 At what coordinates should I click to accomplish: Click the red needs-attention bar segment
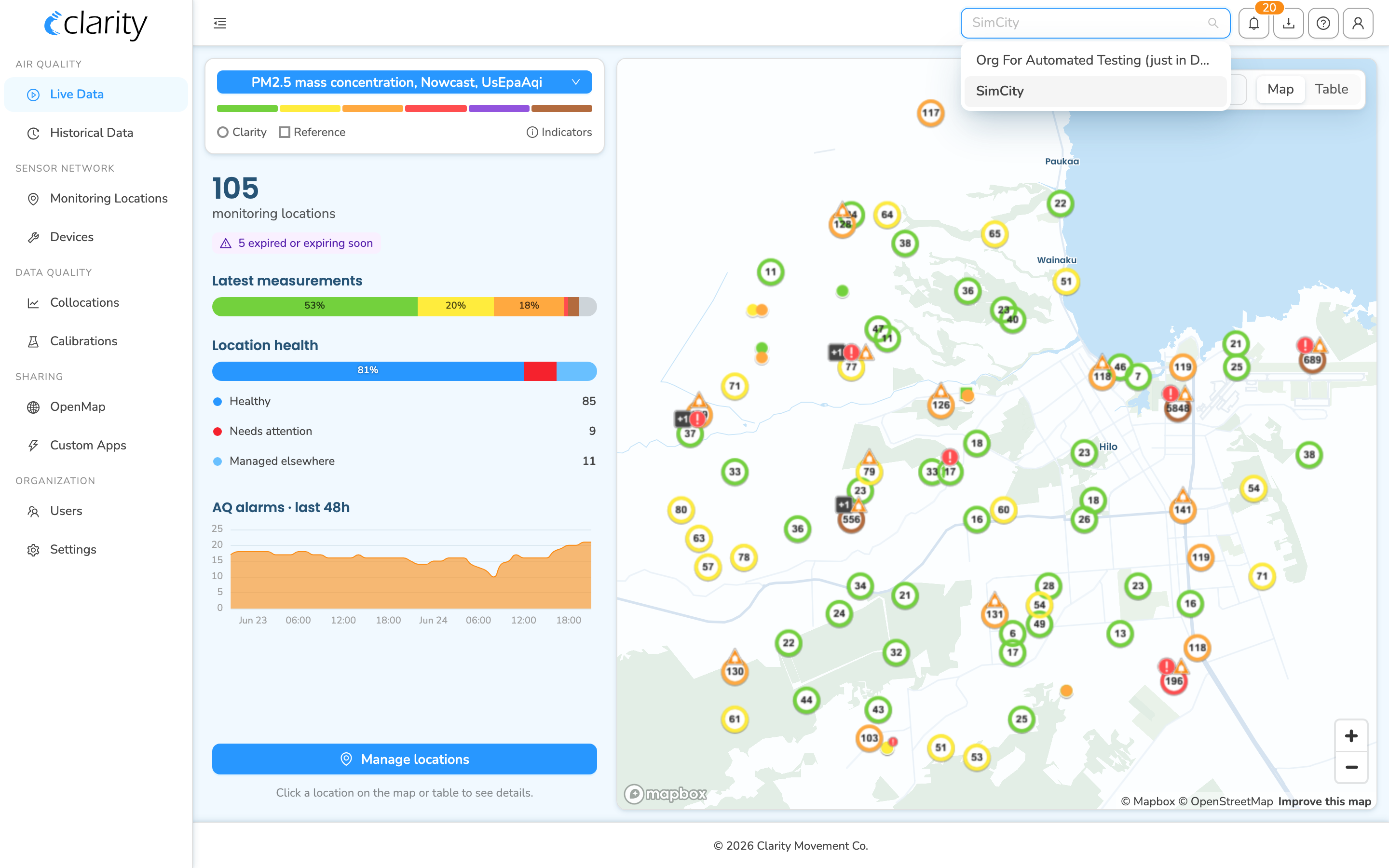pyautogui.click(x=540, y=371)
